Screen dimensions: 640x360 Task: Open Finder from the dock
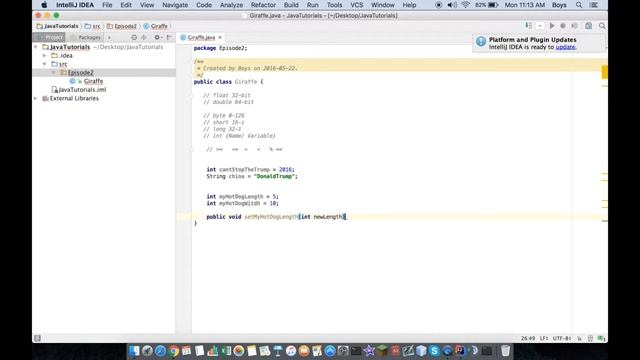(x=134, y=351)
